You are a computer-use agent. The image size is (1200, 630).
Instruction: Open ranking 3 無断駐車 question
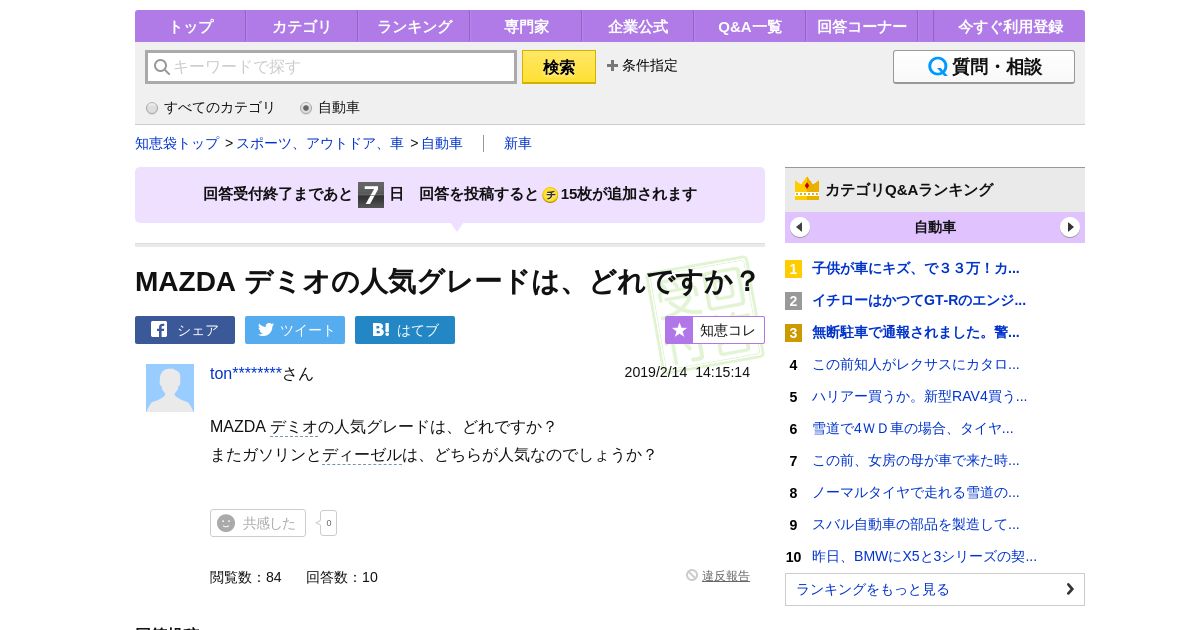916,332
